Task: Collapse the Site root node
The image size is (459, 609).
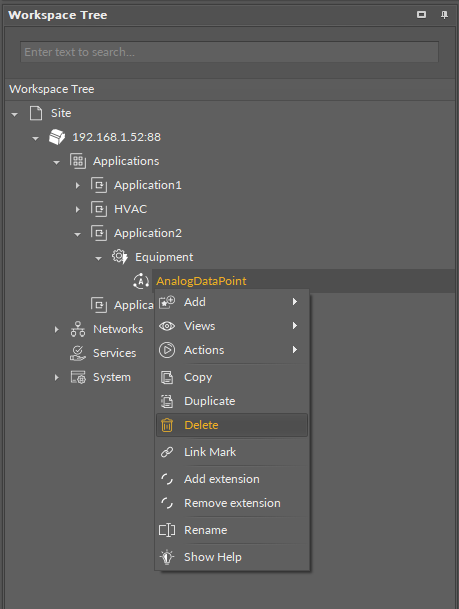Action: pyautogui.click(x=15, y=114)
